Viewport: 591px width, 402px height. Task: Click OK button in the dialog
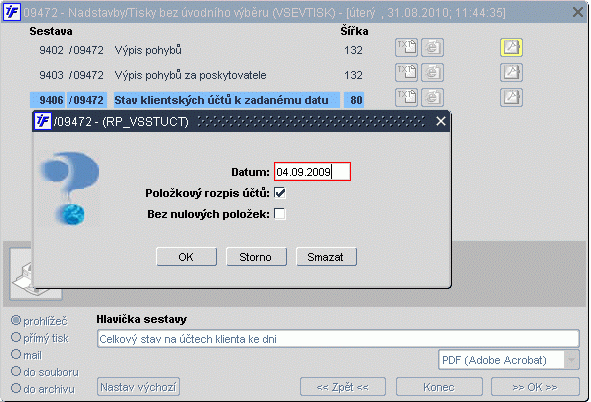186,257
